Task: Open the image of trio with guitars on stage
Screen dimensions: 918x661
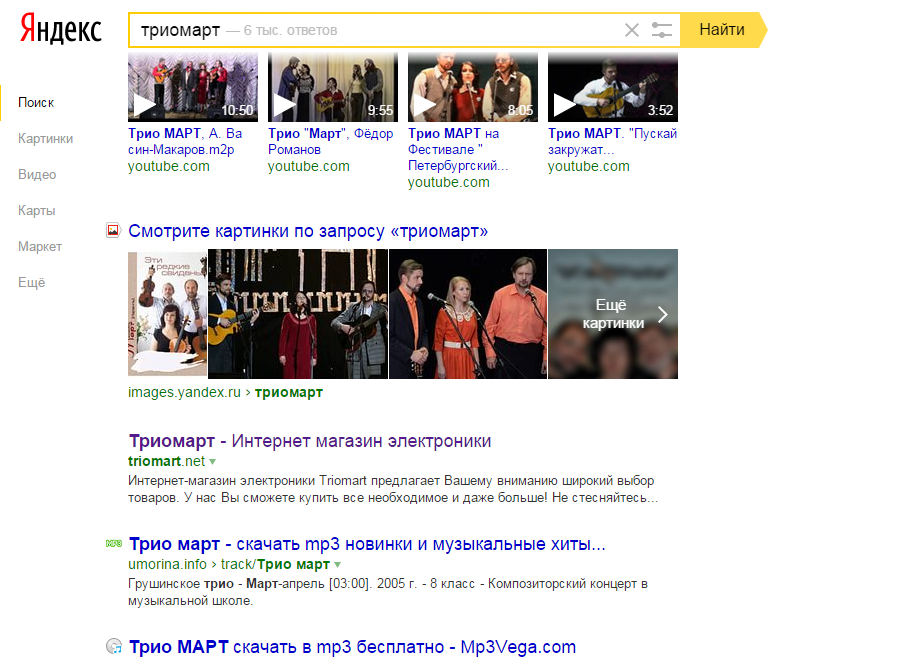Action: point(298,314)
